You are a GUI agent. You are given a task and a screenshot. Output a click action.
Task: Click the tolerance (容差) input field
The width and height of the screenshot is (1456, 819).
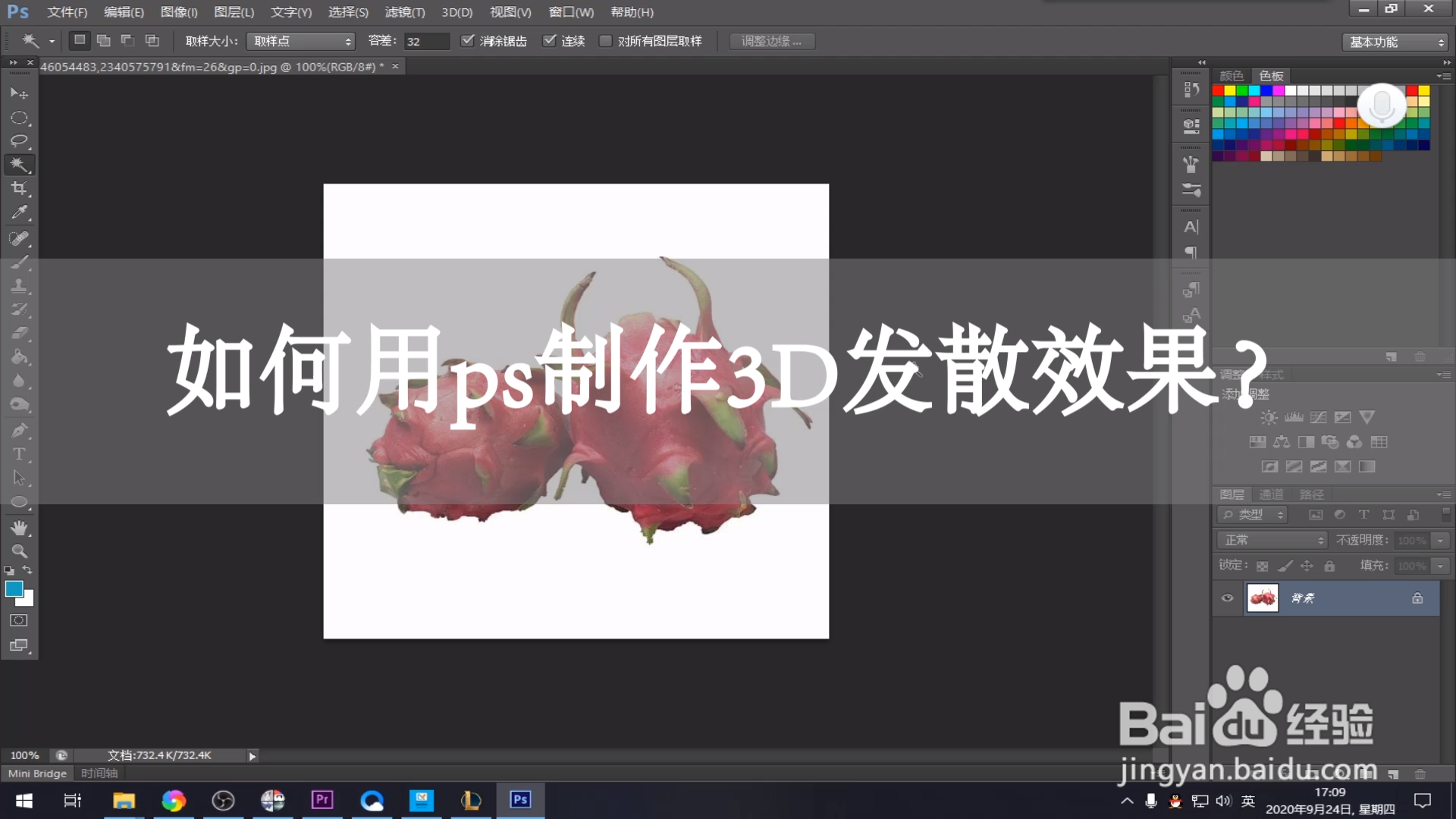(426, 41)
